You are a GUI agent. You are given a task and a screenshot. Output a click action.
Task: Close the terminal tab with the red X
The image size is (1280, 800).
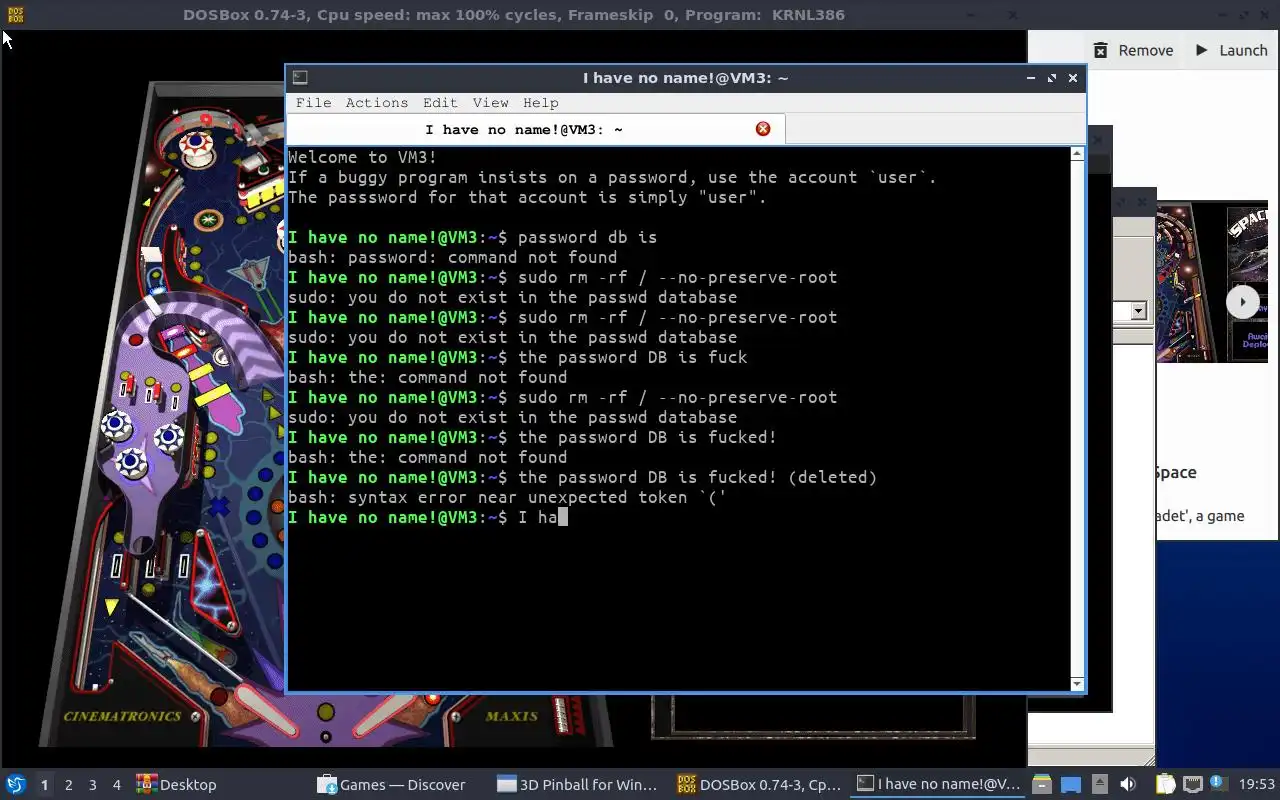(x=763, y=129)
